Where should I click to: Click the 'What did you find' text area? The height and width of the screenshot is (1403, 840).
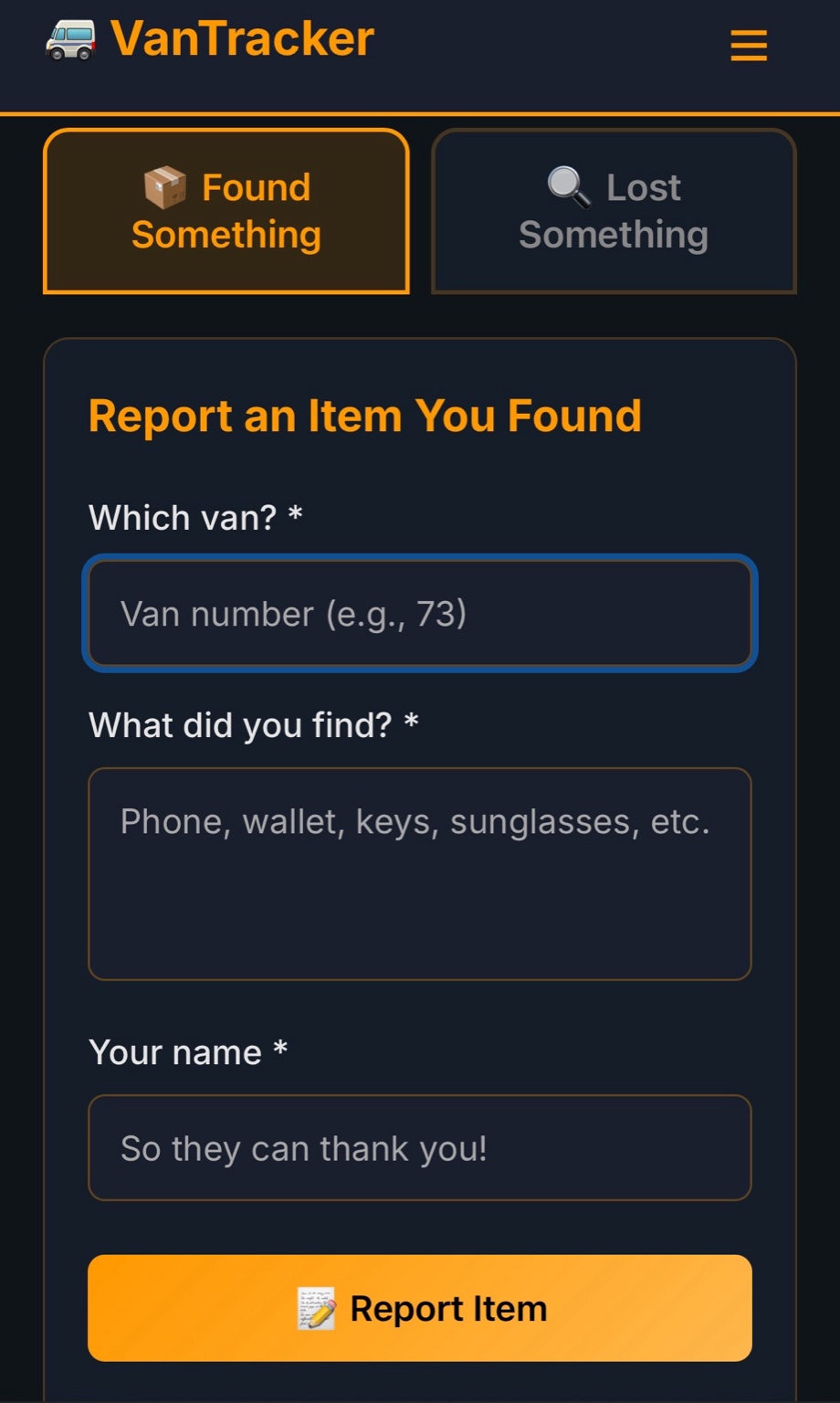click(420, 874)
